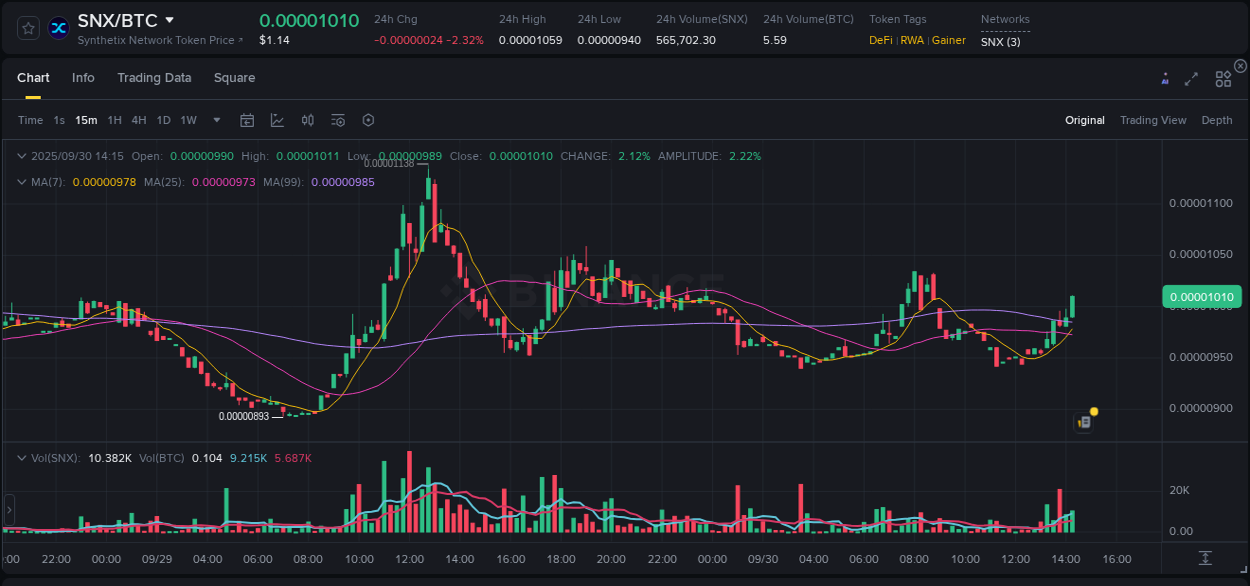Select the 1H timeframe
1250x586 pixels.
(115, 120)
